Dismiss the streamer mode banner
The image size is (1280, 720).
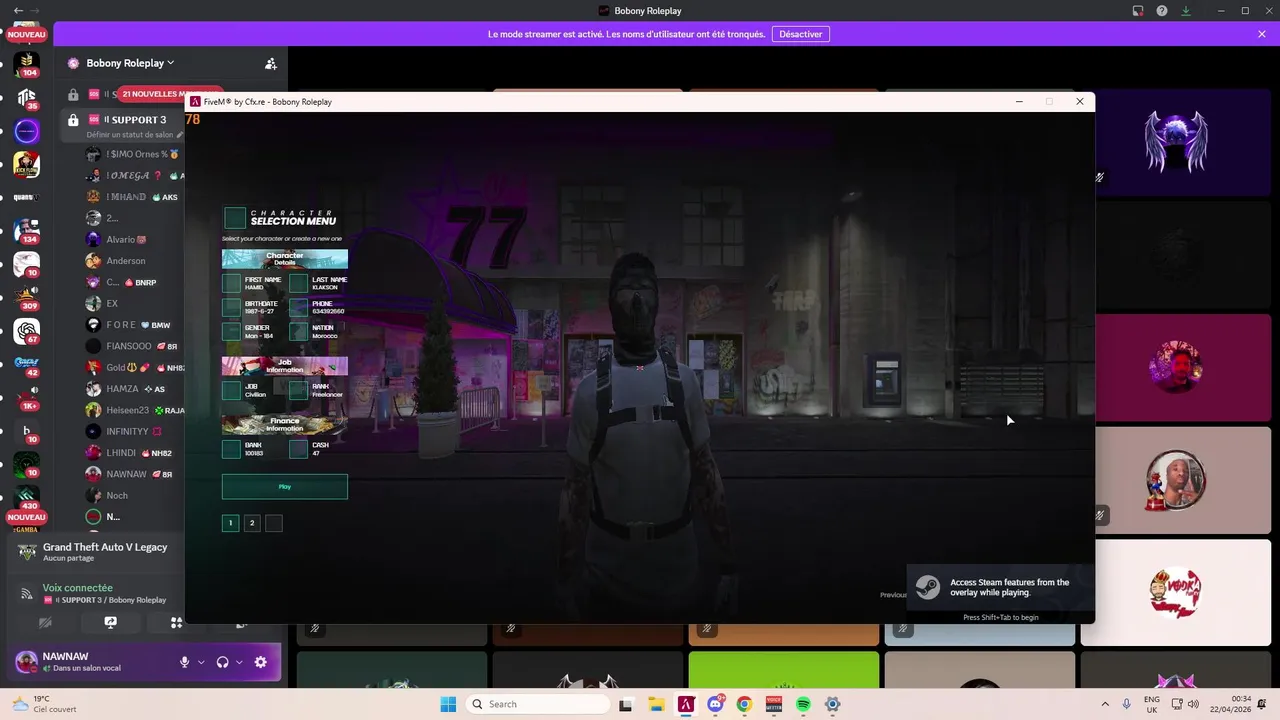pos(1262,34)
